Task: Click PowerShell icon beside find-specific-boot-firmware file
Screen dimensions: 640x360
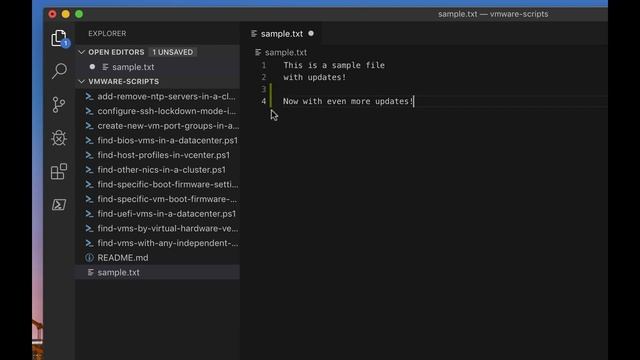Action: point(89,185)
